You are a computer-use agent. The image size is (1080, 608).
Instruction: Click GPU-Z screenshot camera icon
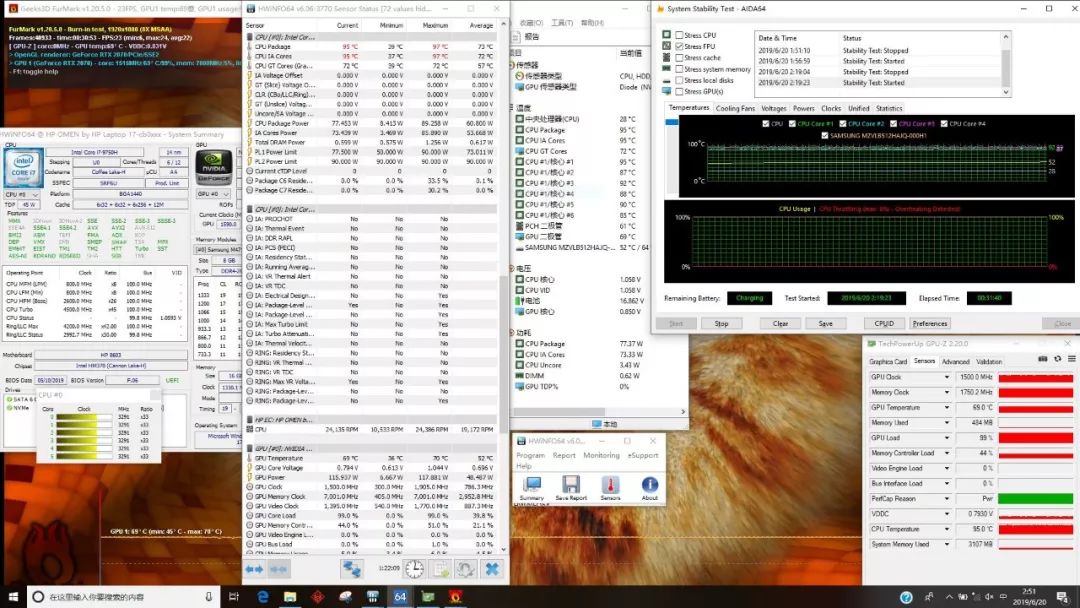pyautogui.click(x=1043, y=359)
